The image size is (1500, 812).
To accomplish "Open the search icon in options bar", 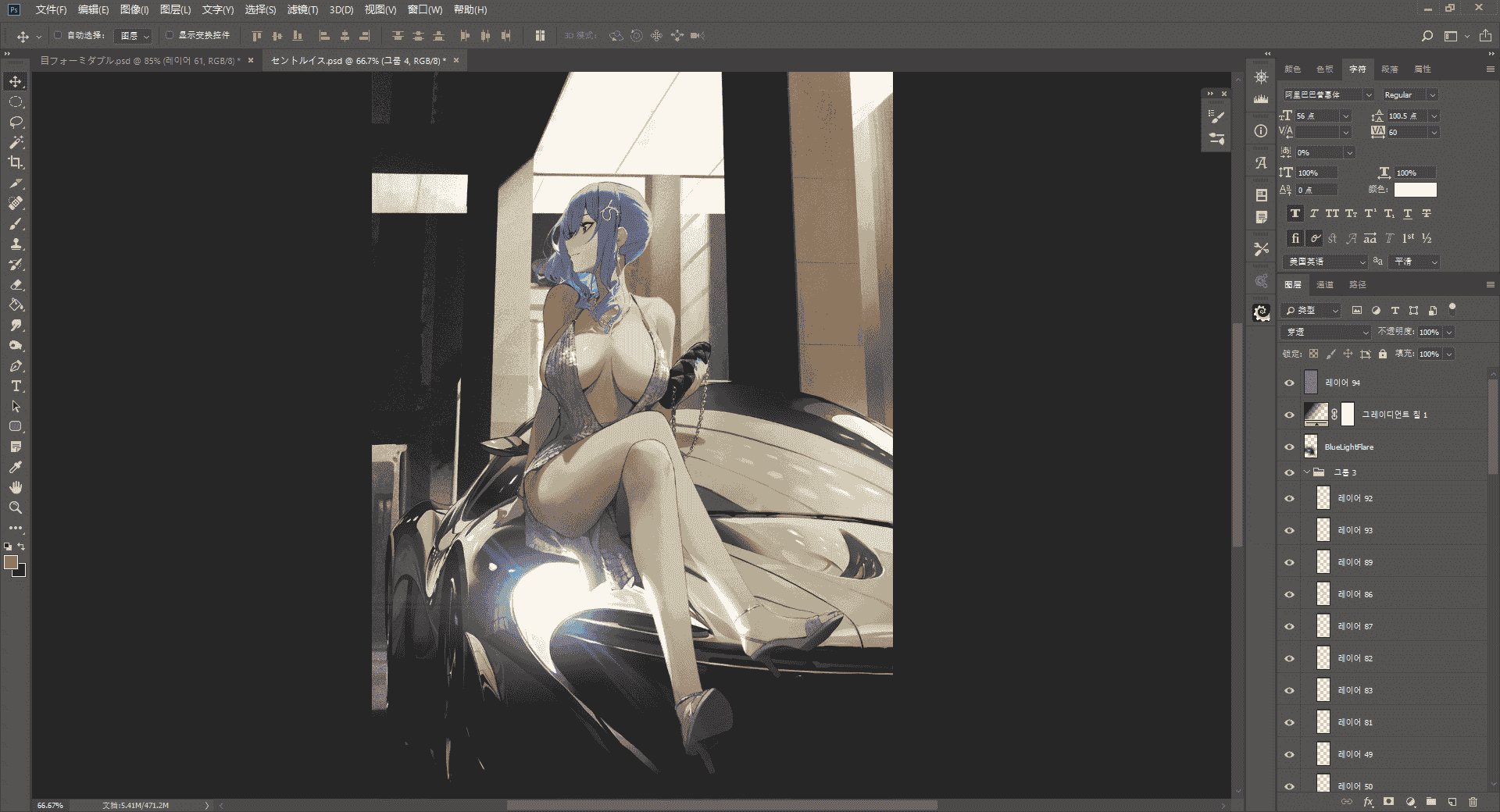I will 1427,36.
